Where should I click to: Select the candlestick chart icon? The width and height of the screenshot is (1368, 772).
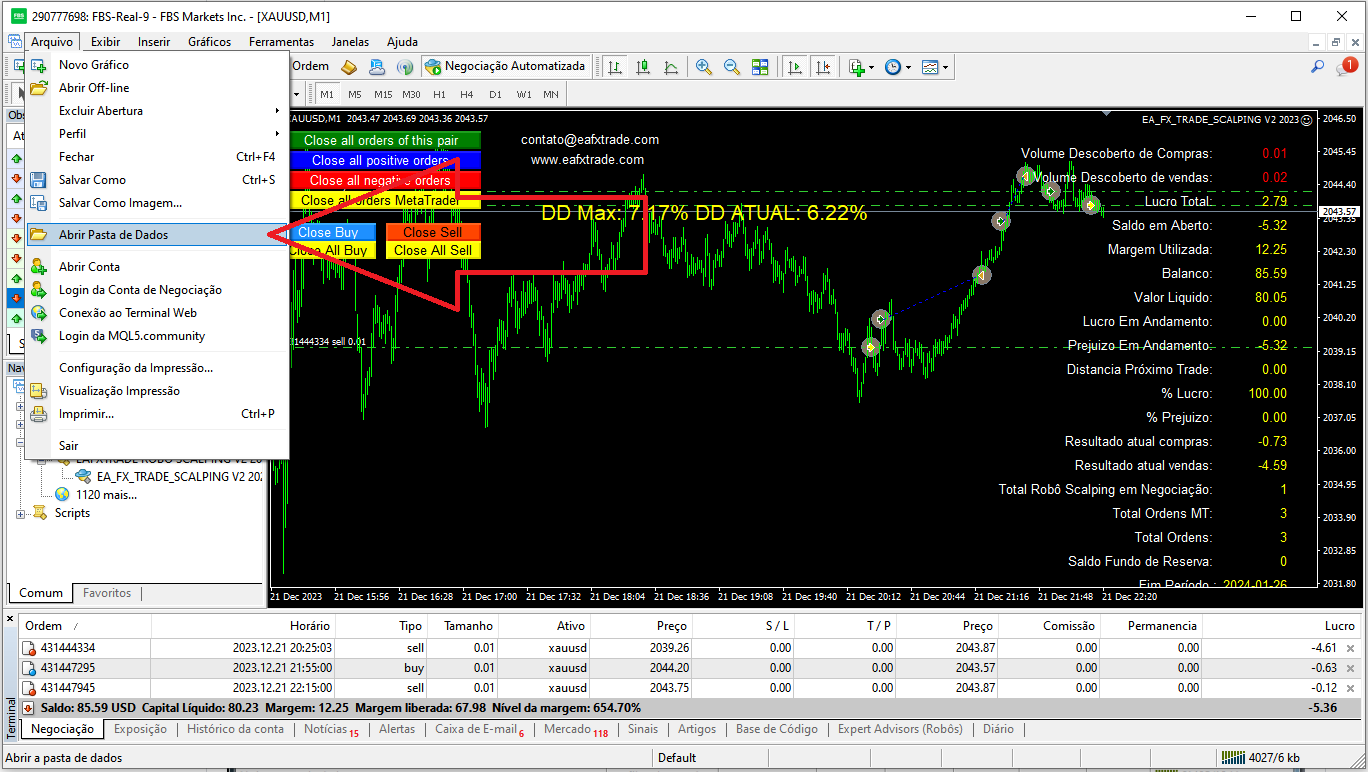point(643,67)
